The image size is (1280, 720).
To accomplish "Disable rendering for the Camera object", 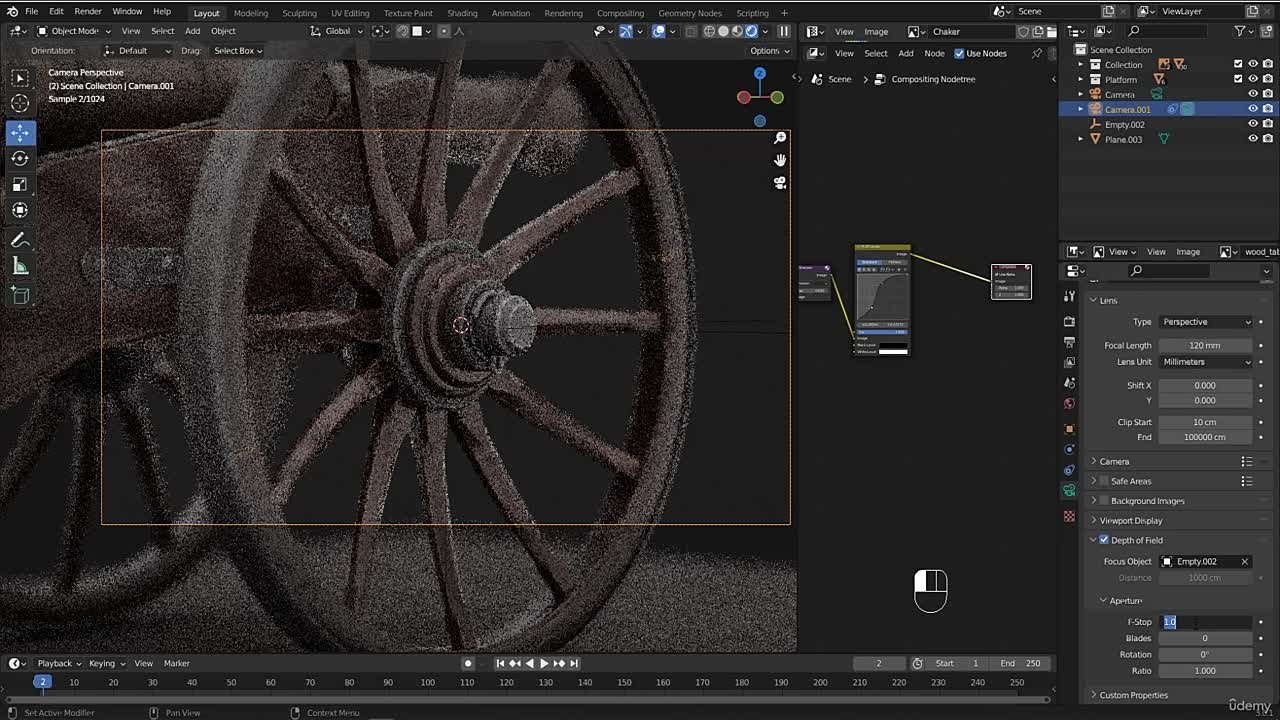I will [1268, 94].
